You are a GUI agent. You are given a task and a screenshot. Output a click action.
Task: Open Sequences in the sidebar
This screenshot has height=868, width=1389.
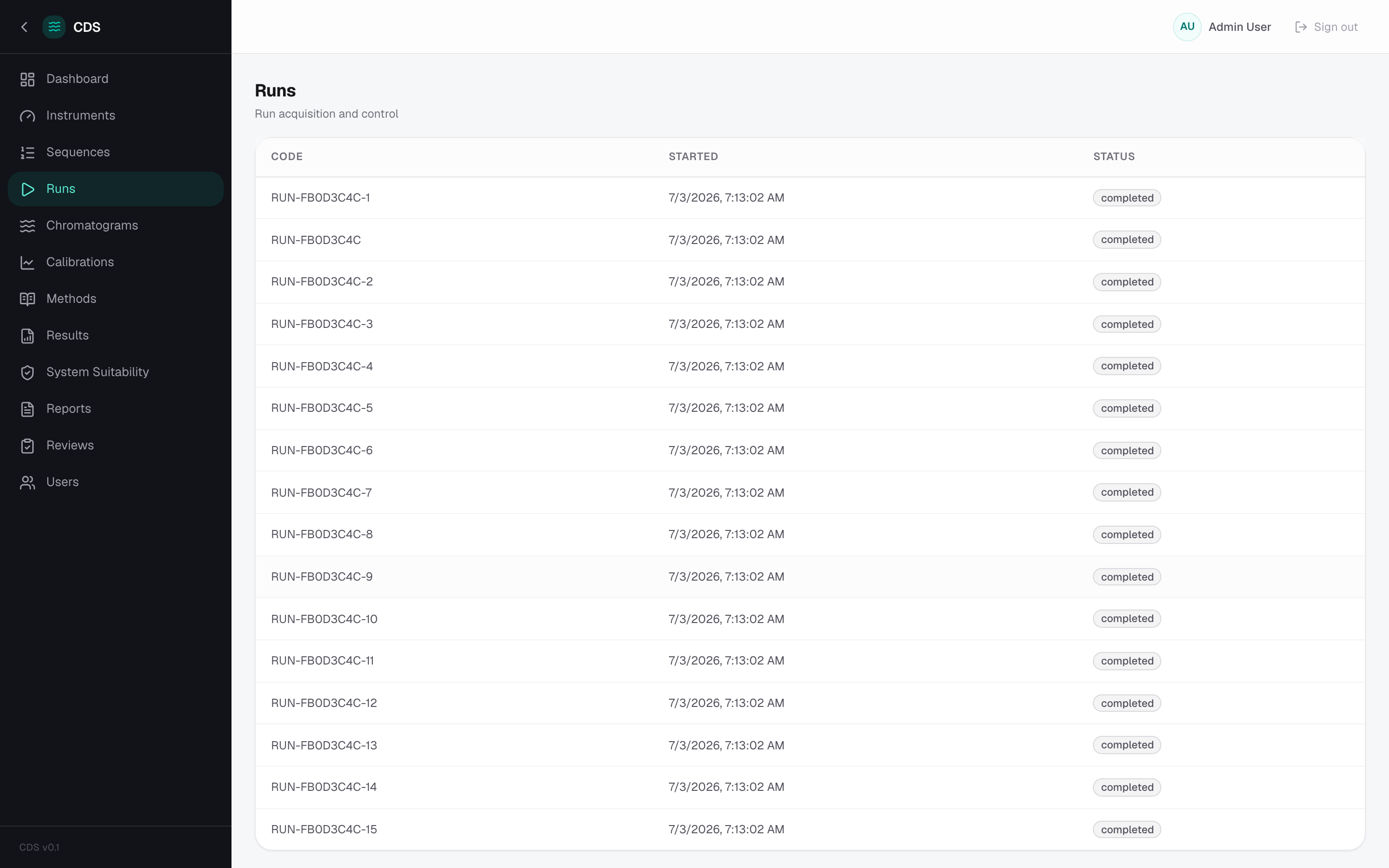115,153
